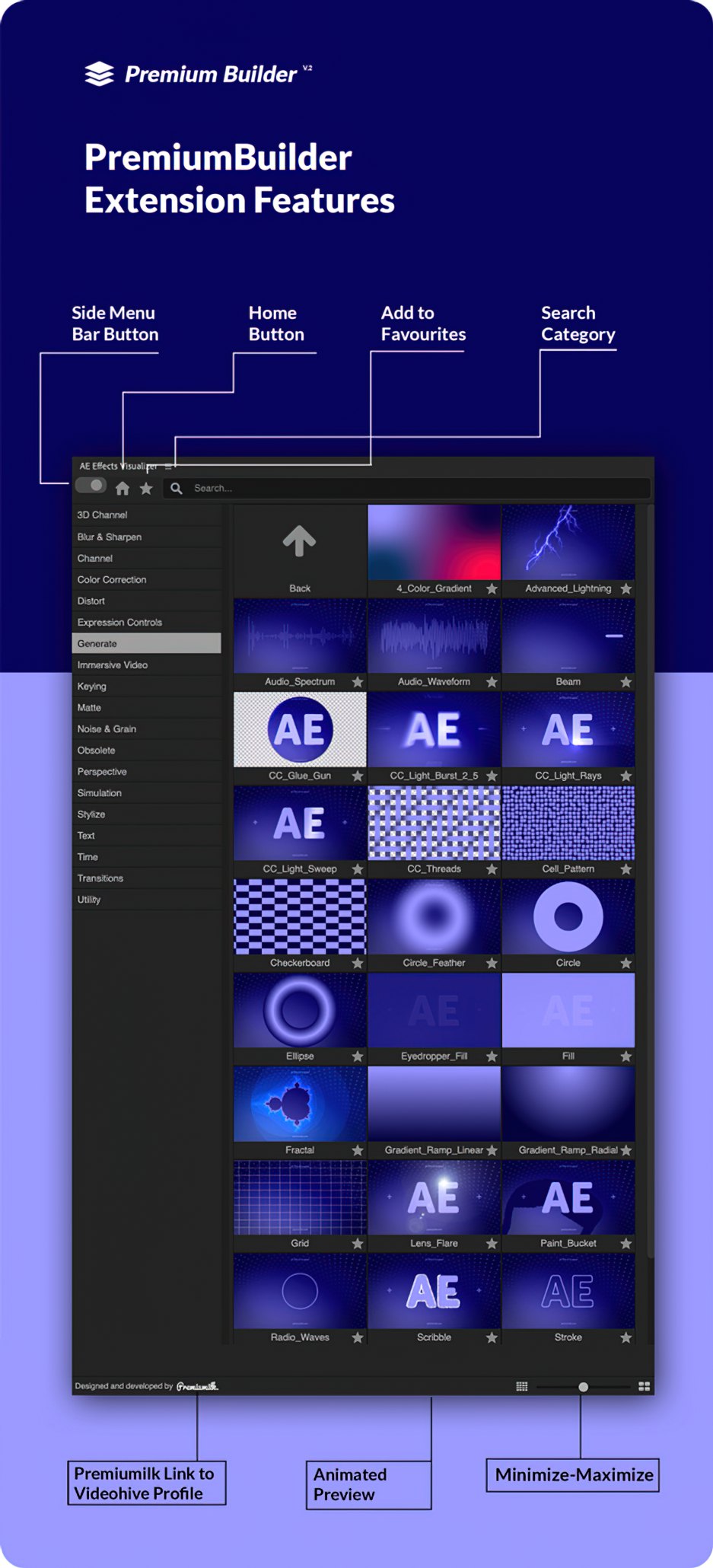The height and width of the screenshot is (1568, 713).
Task: Star the Eyedropper_Fill effect
Action: [x=492, y=1056]
